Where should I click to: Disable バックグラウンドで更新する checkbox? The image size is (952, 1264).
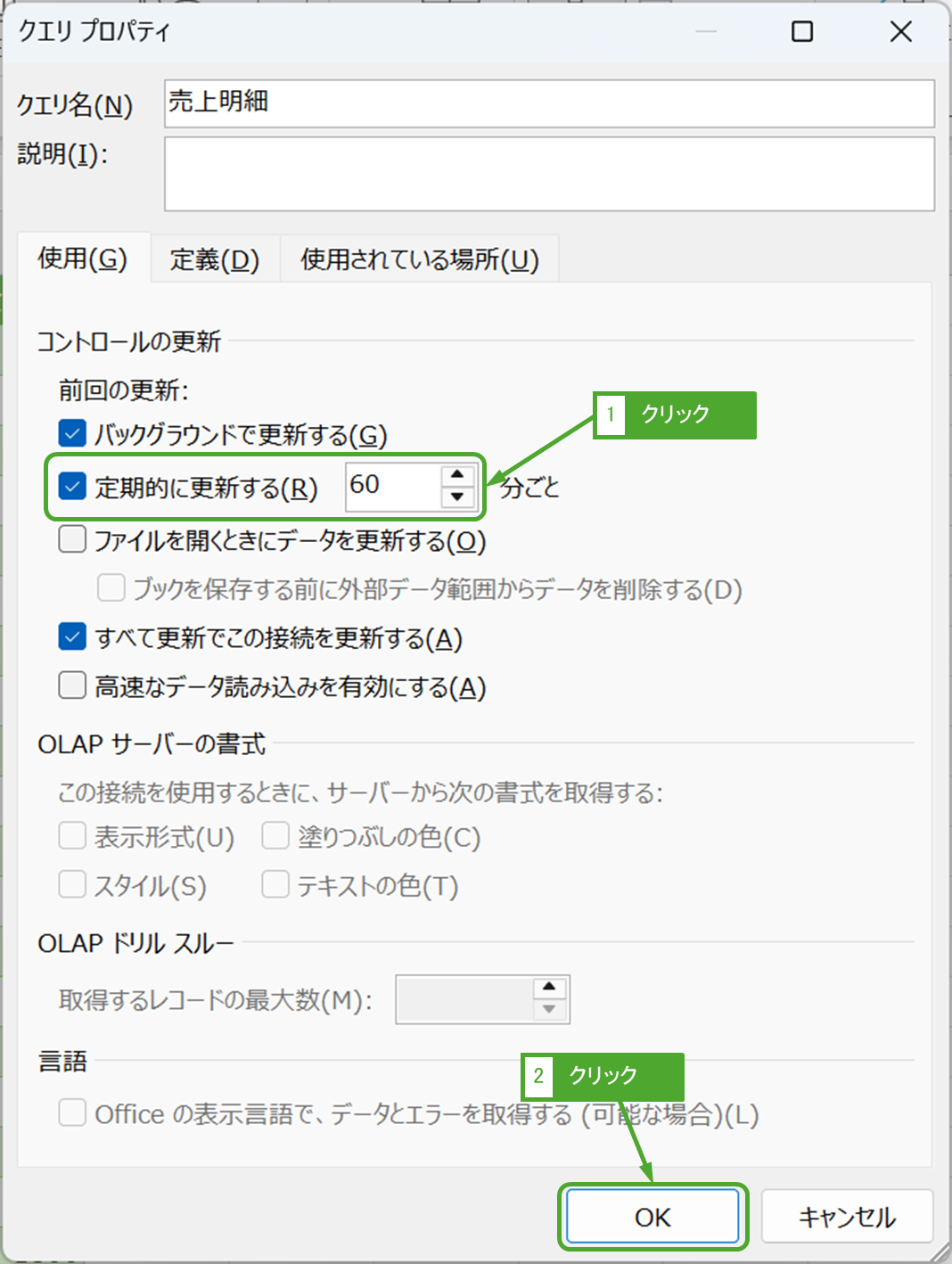click(x=71, y=432)
